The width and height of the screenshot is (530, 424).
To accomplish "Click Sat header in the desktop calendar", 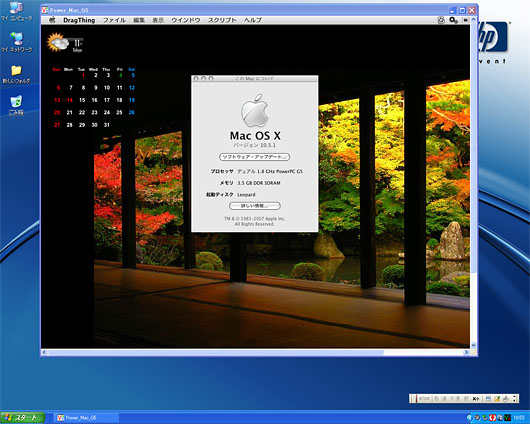I will tap(132, 69).
